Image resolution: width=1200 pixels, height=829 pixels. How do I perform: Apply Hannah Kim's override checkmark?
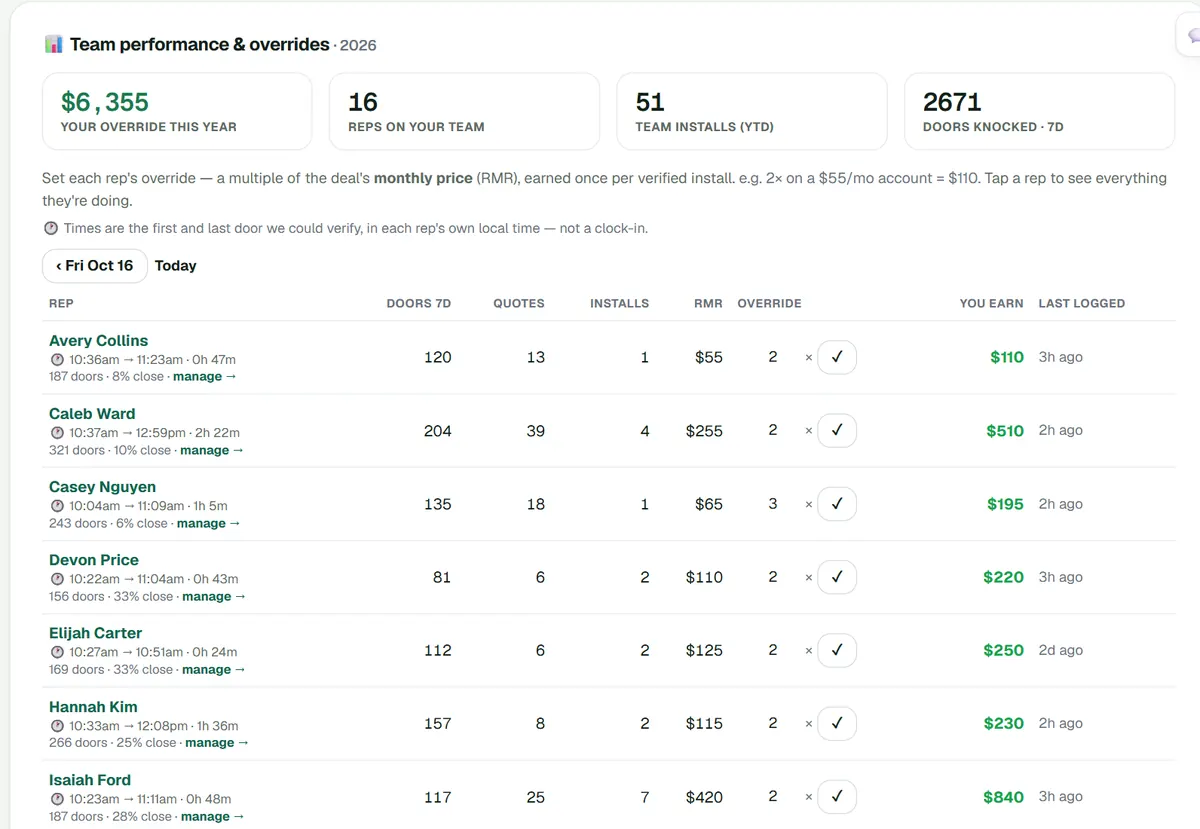[837, 723]
